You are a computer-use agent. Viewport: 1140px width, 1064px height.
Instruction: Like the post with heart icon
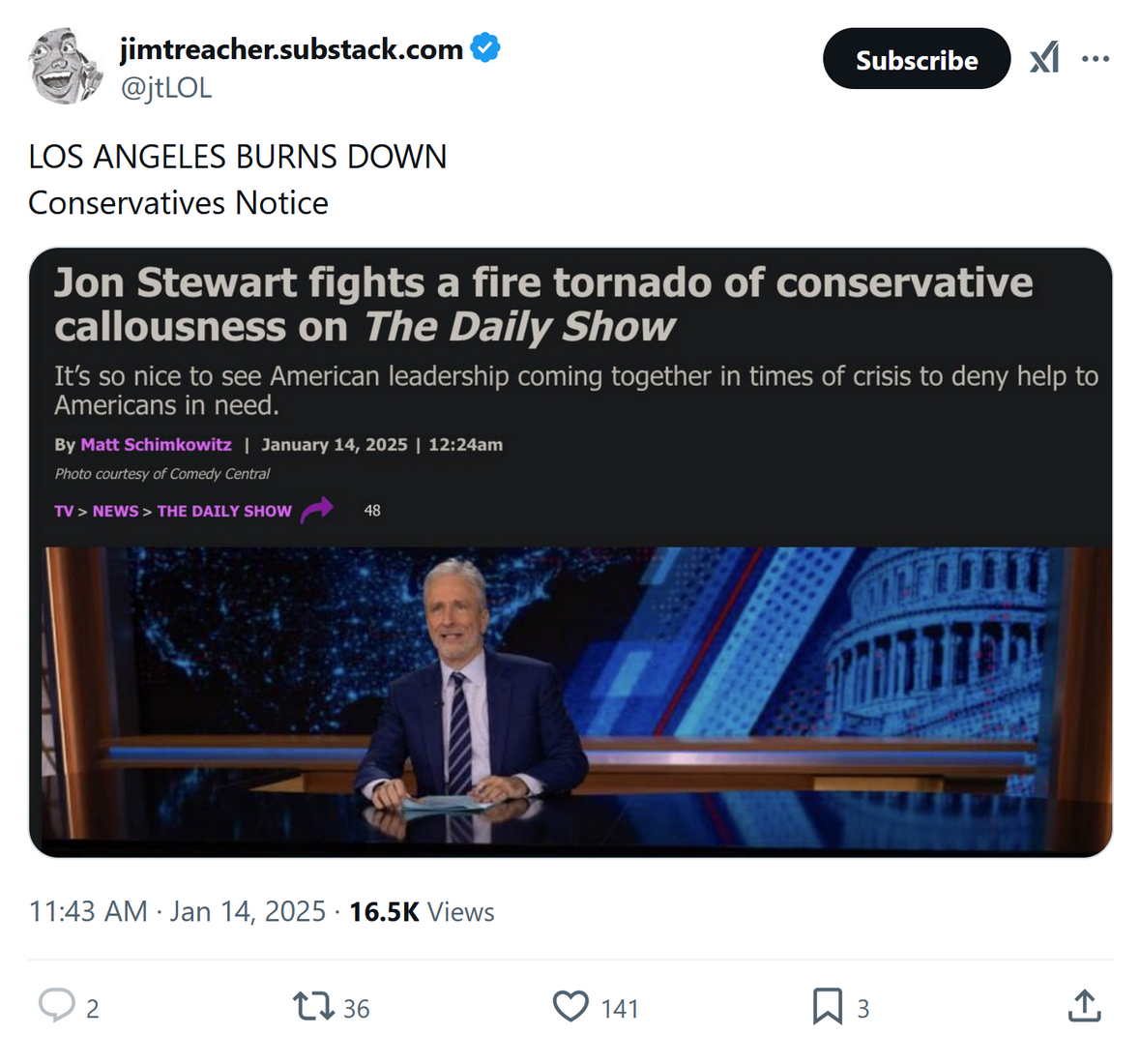pos(570,1007)
